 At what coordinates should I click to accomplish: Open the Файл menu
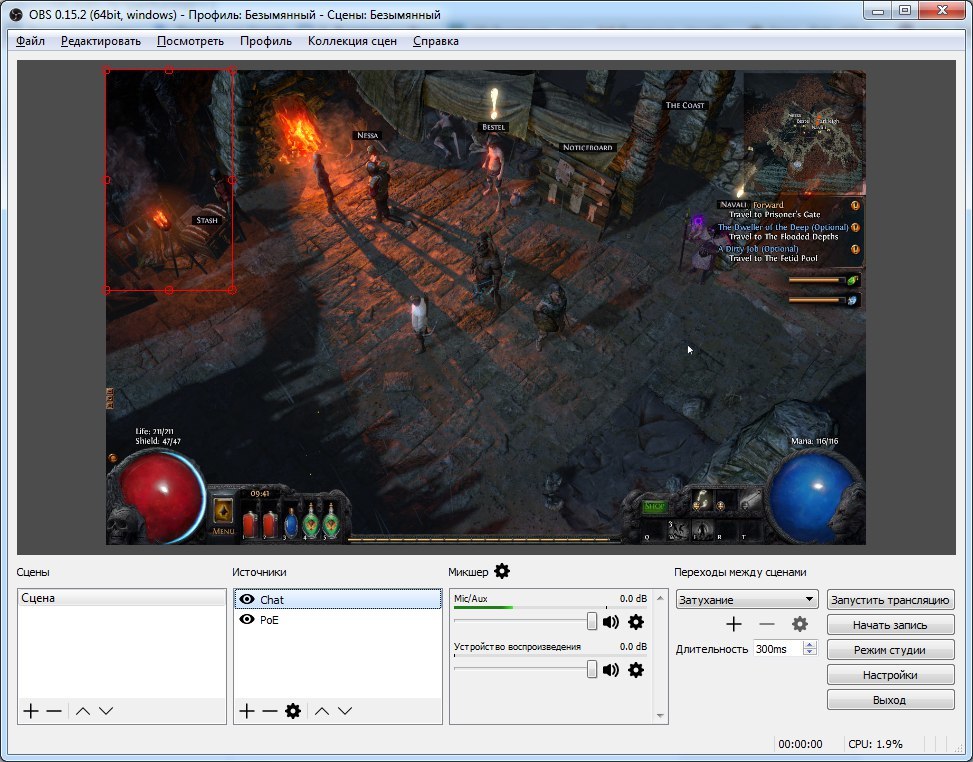30,41
